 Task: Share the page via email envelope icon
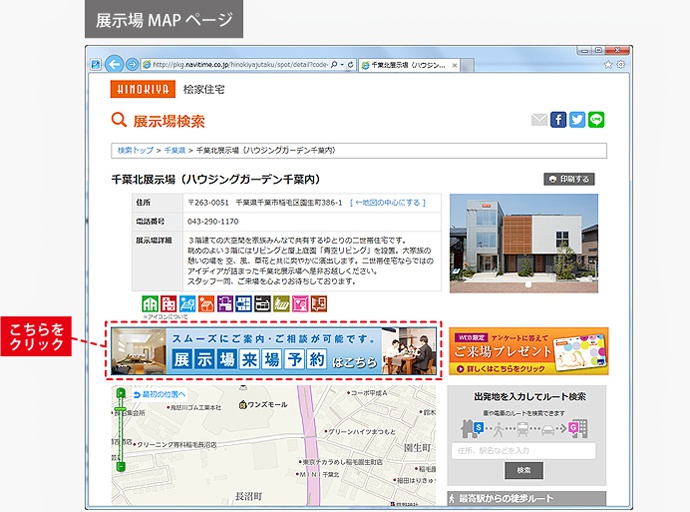click(539, 120)
